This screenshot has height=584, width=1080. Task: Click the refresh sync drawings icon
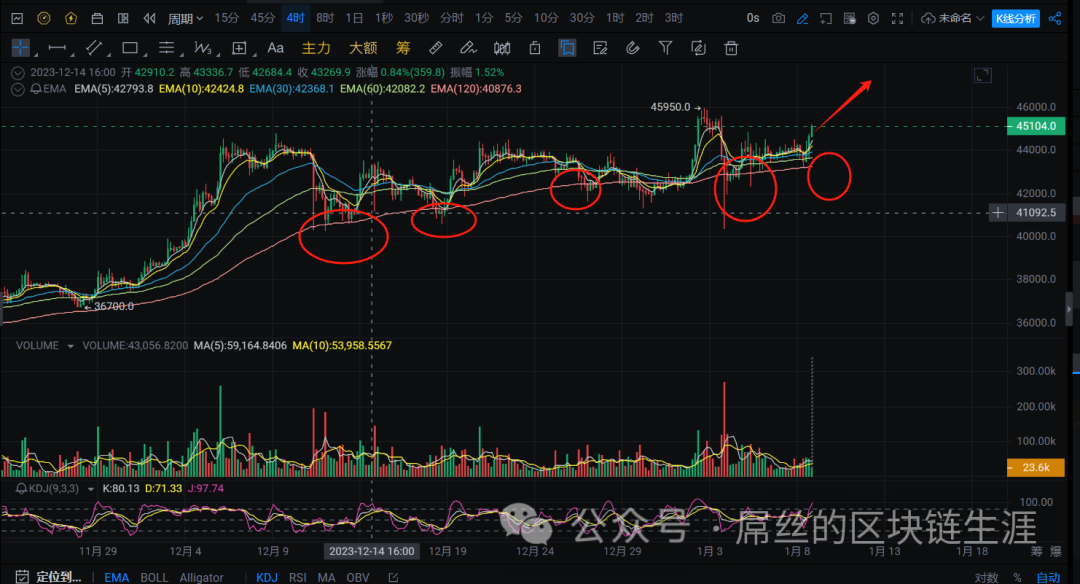click(698, 48)
